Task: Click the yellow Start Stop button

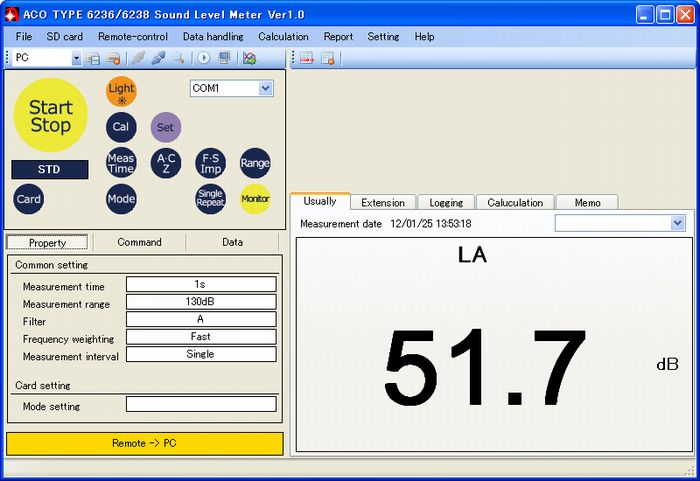Action: coord(50,115)
